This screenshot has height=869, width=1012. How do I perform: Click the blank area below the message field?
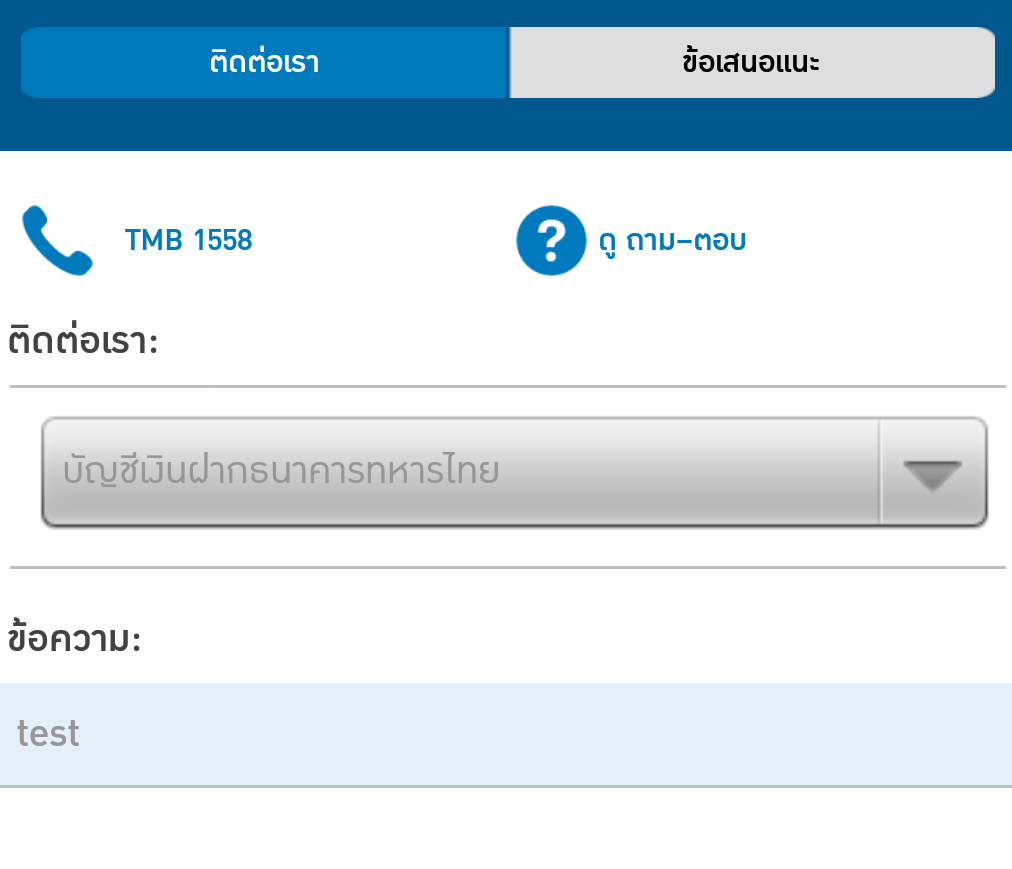[506, 830]
